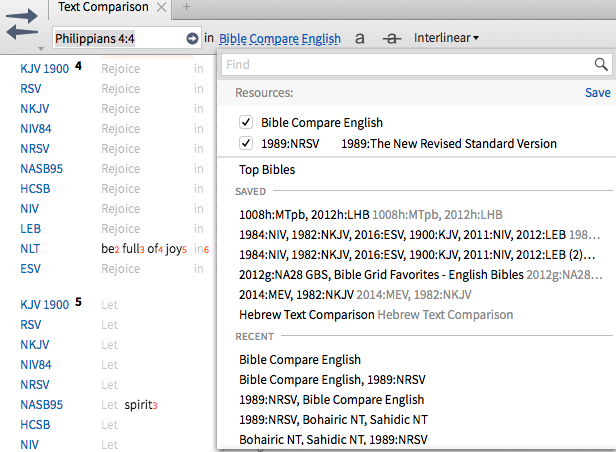
Task: Open RSV link in verse 4
Action: 31,89
